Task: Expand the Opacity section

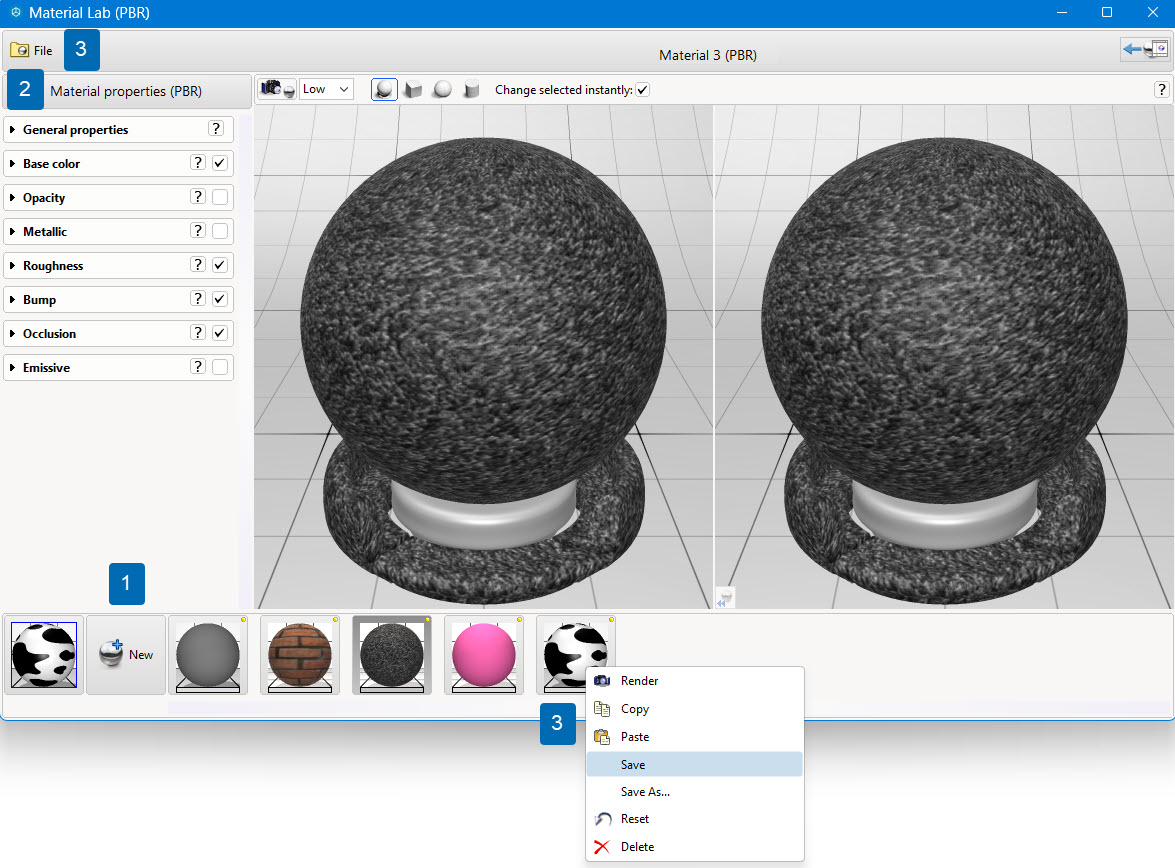Action: click(12, 197)
